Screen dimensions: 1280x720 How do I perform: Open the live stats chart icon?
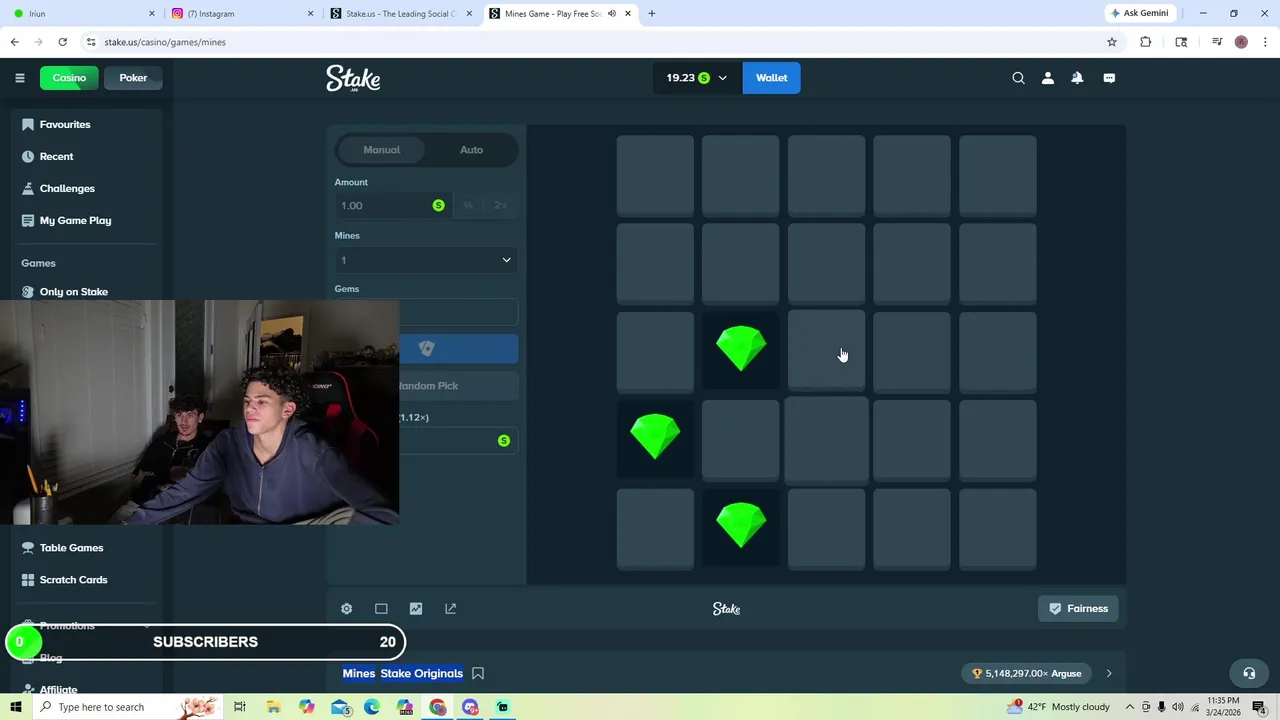[x=416, y=608]
